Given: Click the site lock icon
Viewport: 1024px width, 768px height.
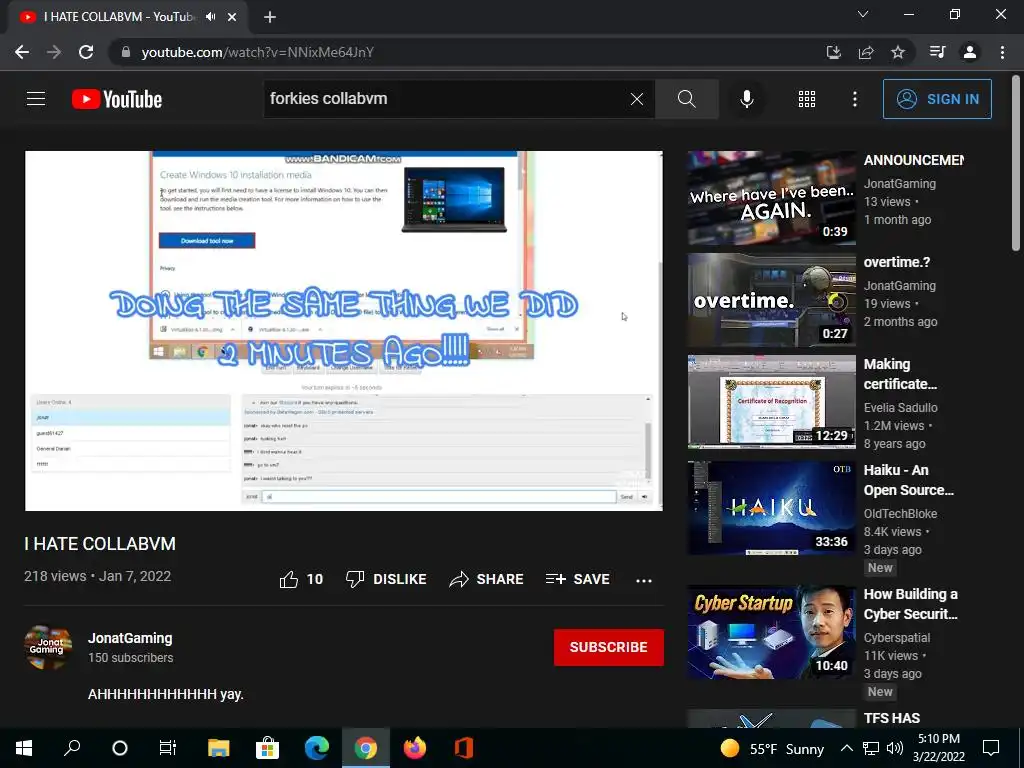Looking at the screenshot, I should tap(126, 52).
